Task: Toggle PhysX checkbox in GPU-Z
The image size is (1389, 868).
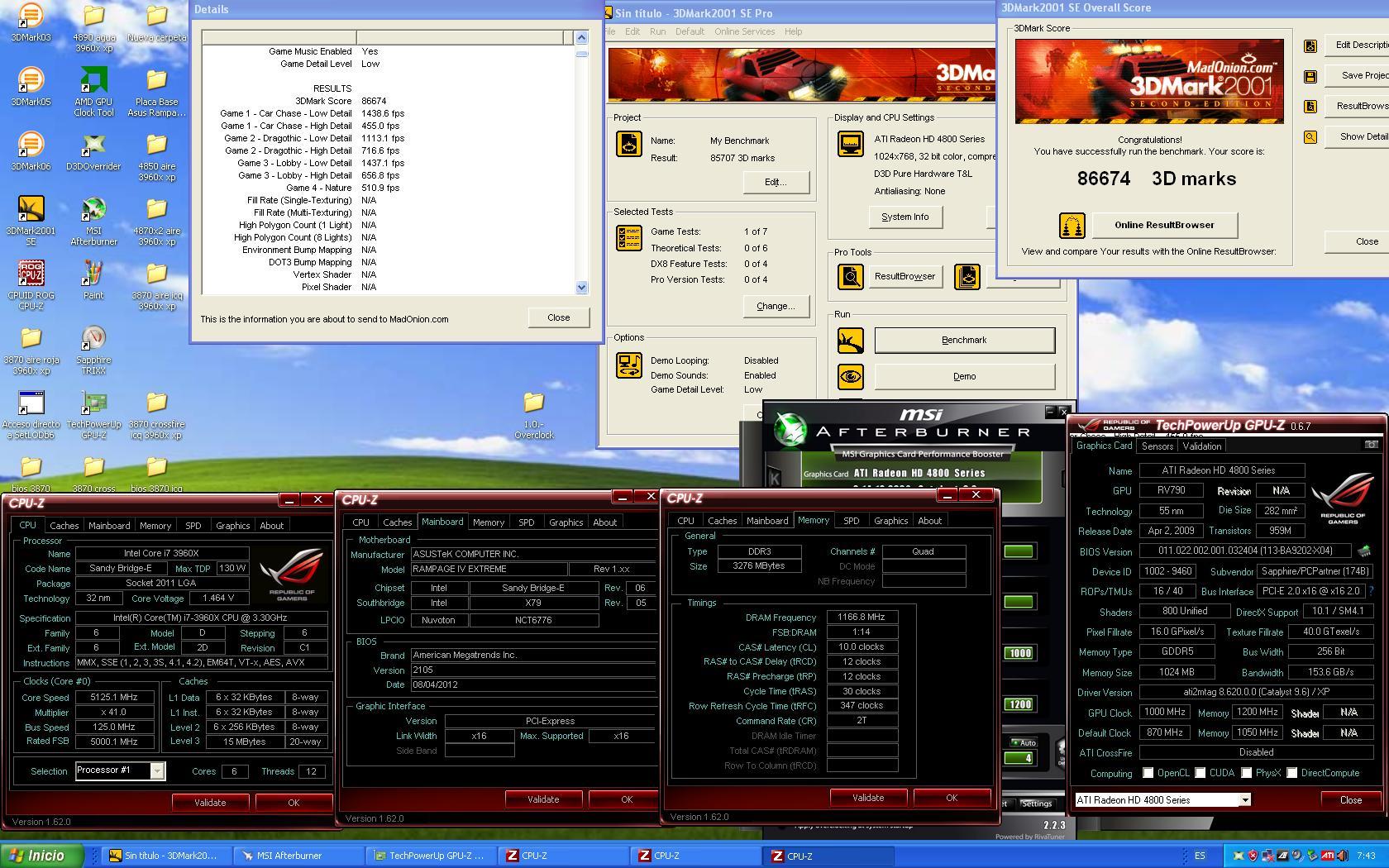Action: click(x=1246, y=773)
